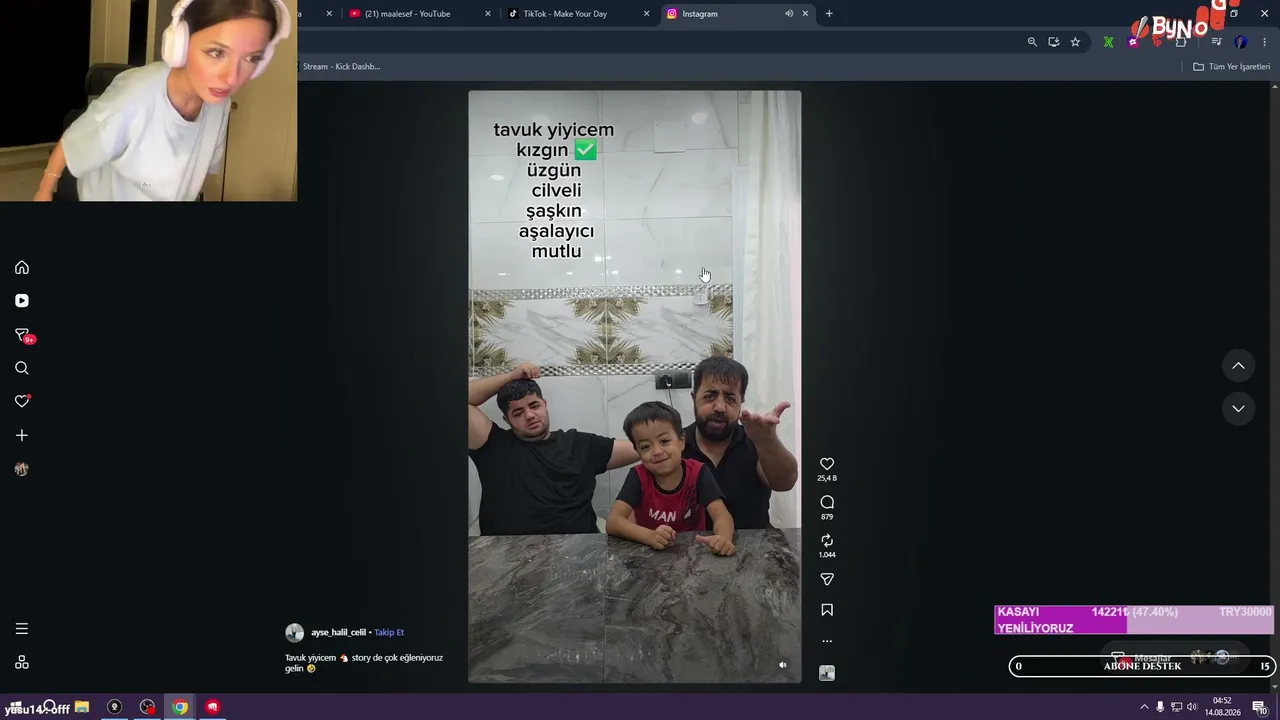Open the red fist app in taskbar

pyautogui.click(x=212, y=707)
